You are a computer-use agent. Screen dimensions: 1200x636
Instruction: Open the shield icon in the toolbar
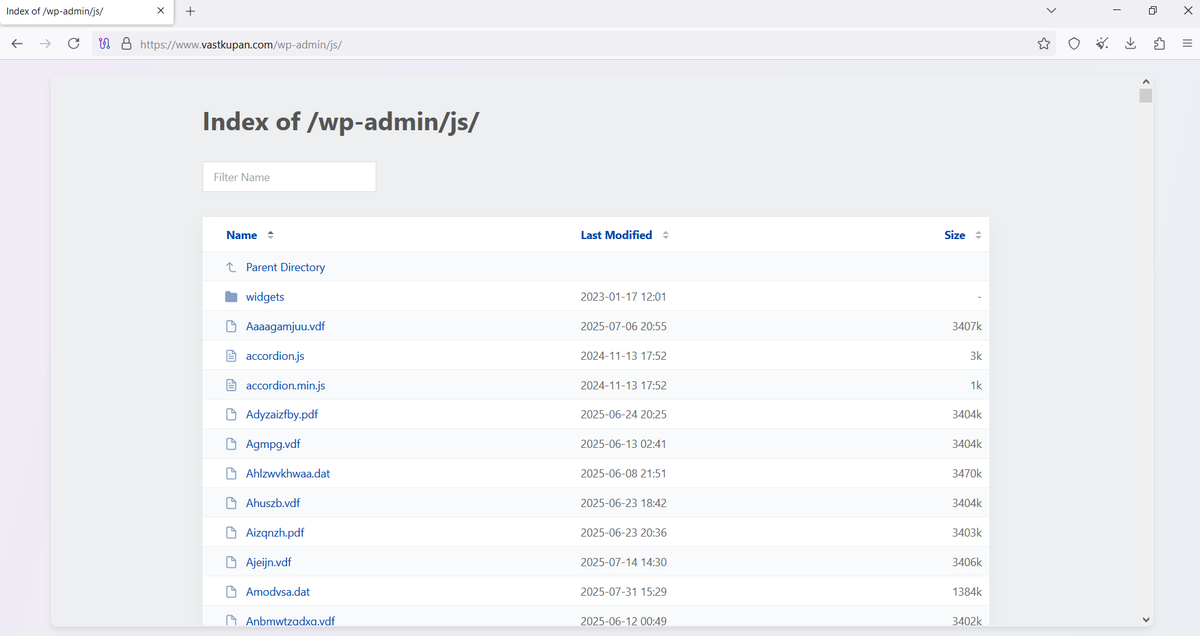coord(1074,44)
